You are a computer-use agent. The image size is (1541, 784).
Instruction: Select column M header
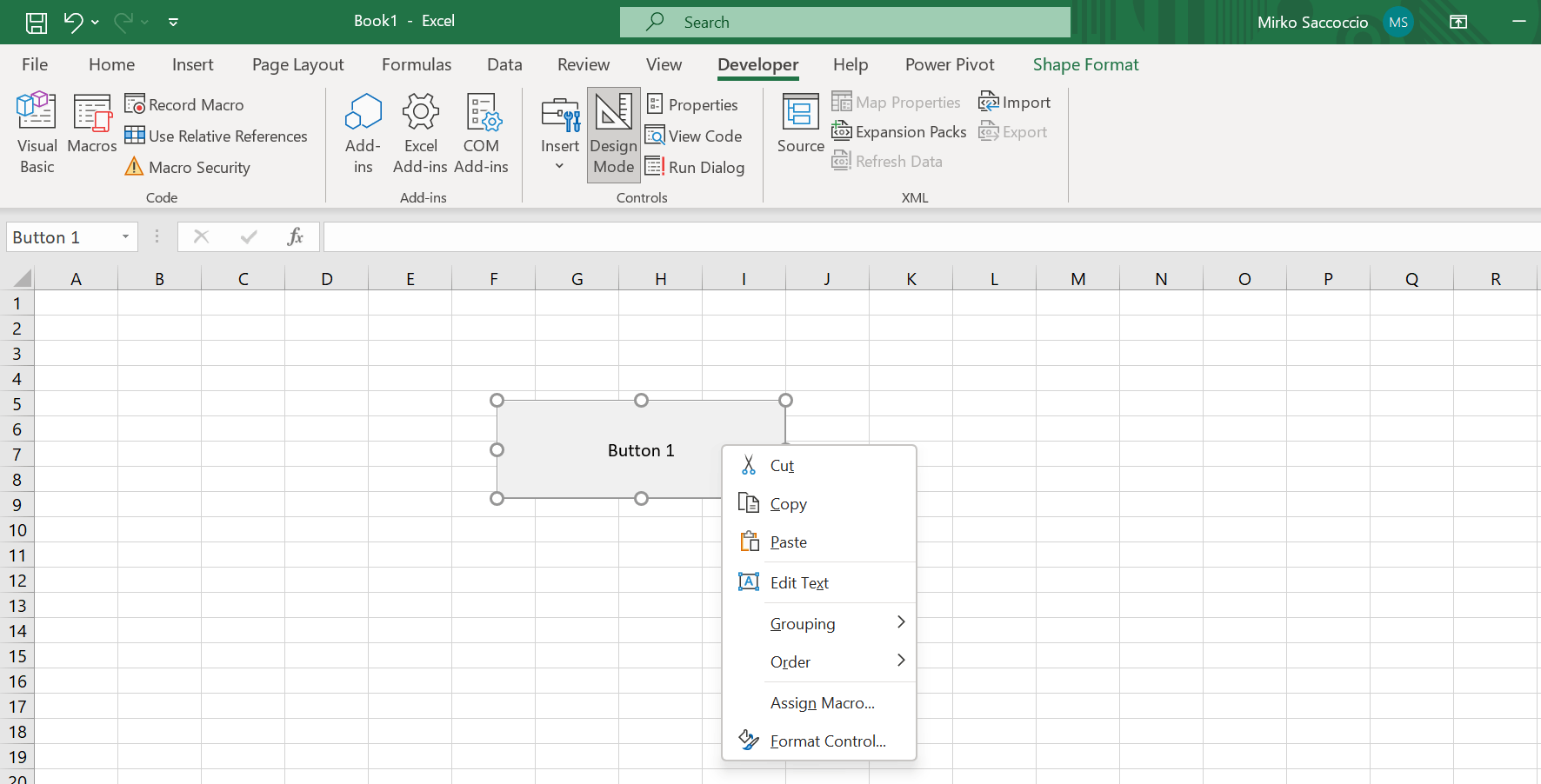pyautogui.click(x=1077, y=279)
